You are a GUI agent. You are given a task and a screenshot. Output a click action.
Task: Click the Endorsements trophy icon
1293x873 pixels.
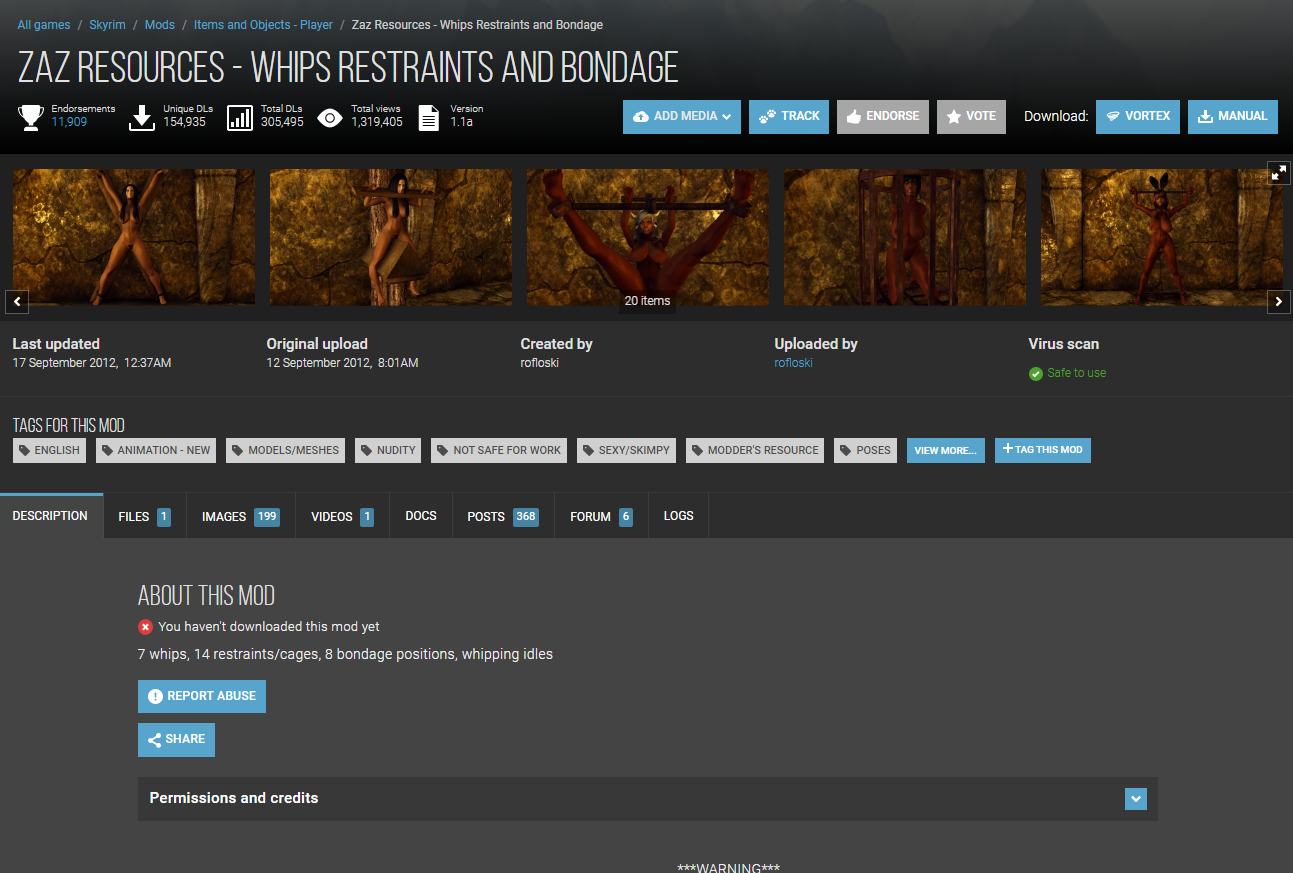(30, 117)
